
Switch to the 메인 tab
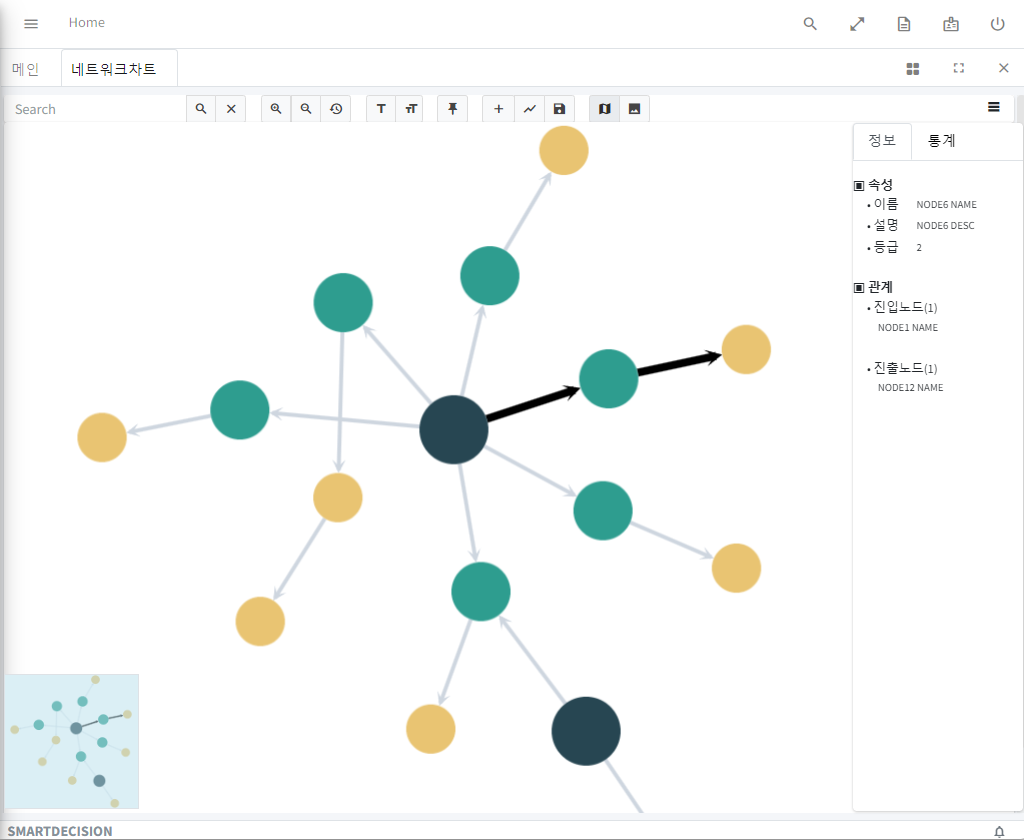click(25, 69)
